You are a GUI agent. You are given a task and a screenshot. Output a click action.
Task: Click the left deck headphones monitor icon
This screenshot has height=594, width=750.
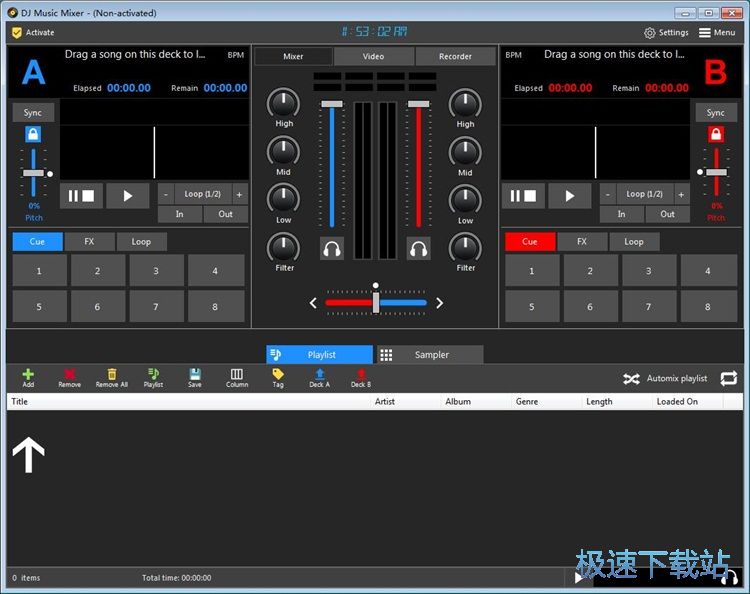tap(332, 249)
